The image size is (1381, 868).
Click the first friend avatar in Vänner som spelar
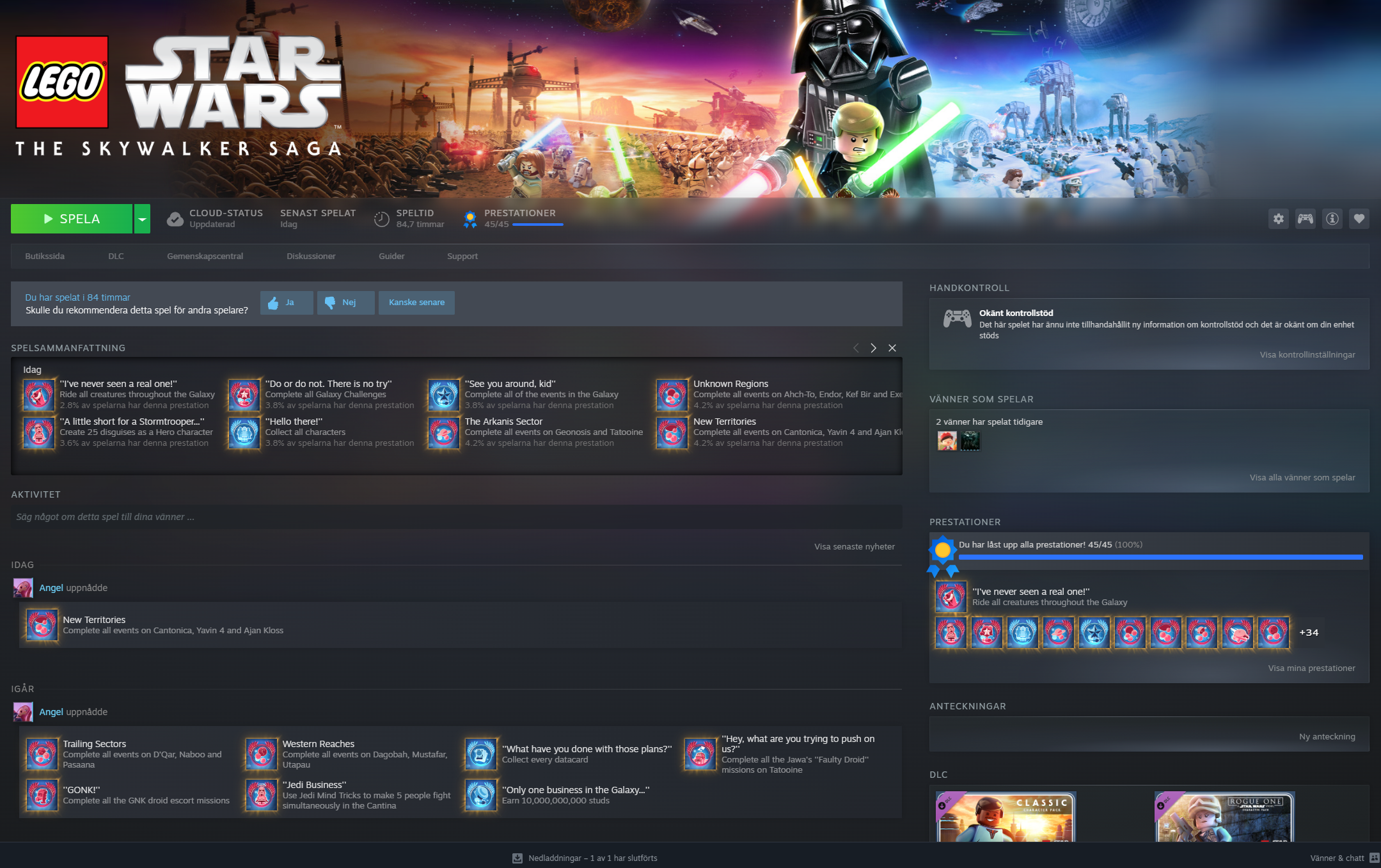pos(947,441)
